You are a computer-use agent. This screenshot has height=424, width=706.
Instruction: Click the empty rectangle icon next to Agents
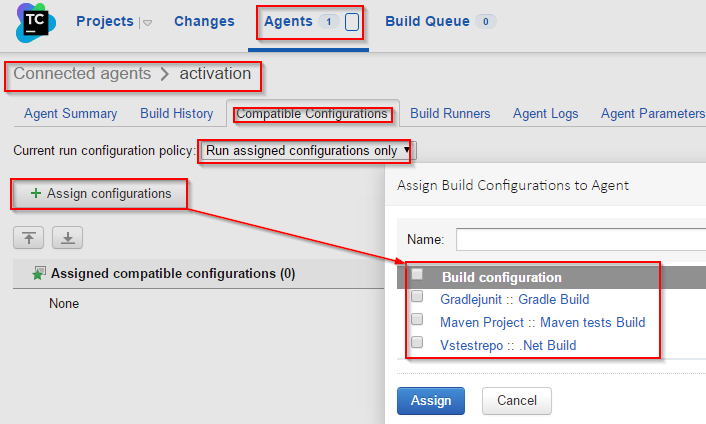tap(352, 22)
